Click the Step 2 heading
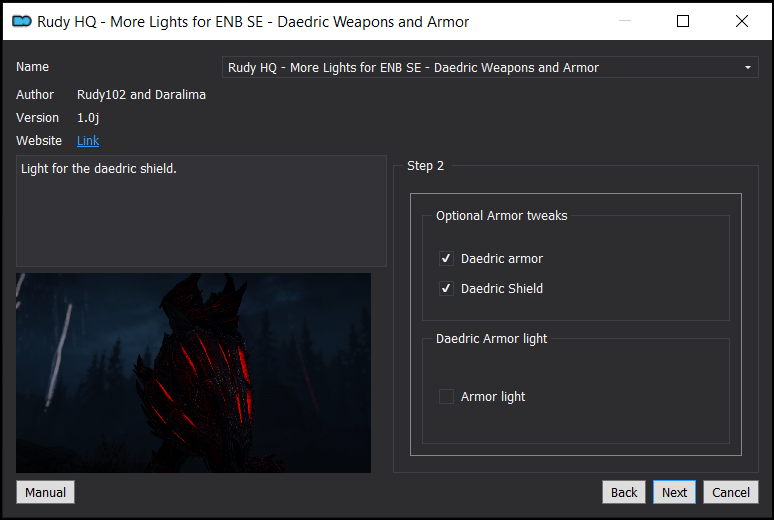 425,166
